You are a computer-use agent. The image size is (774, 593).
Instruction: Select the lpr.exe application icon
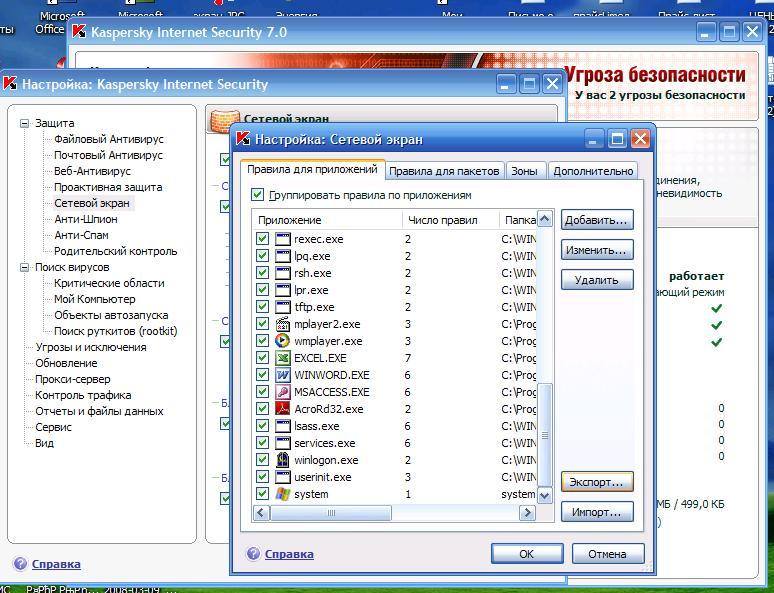283,290
